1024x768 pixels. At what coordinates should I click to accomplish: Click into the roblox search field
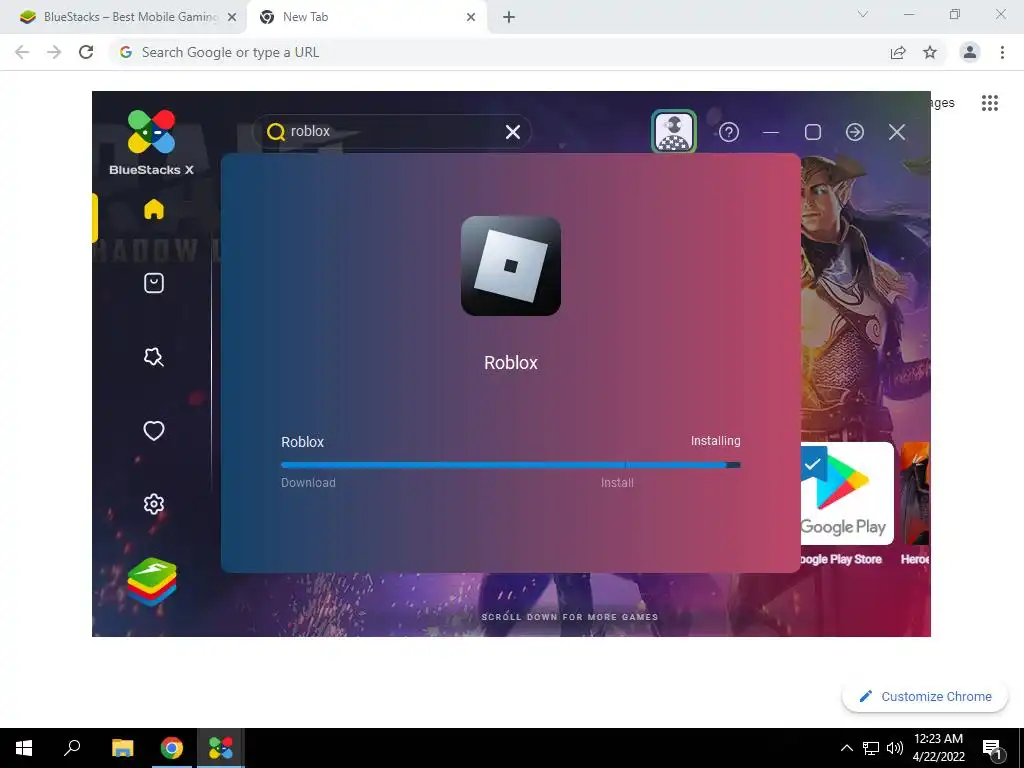[x=392, y=131]
